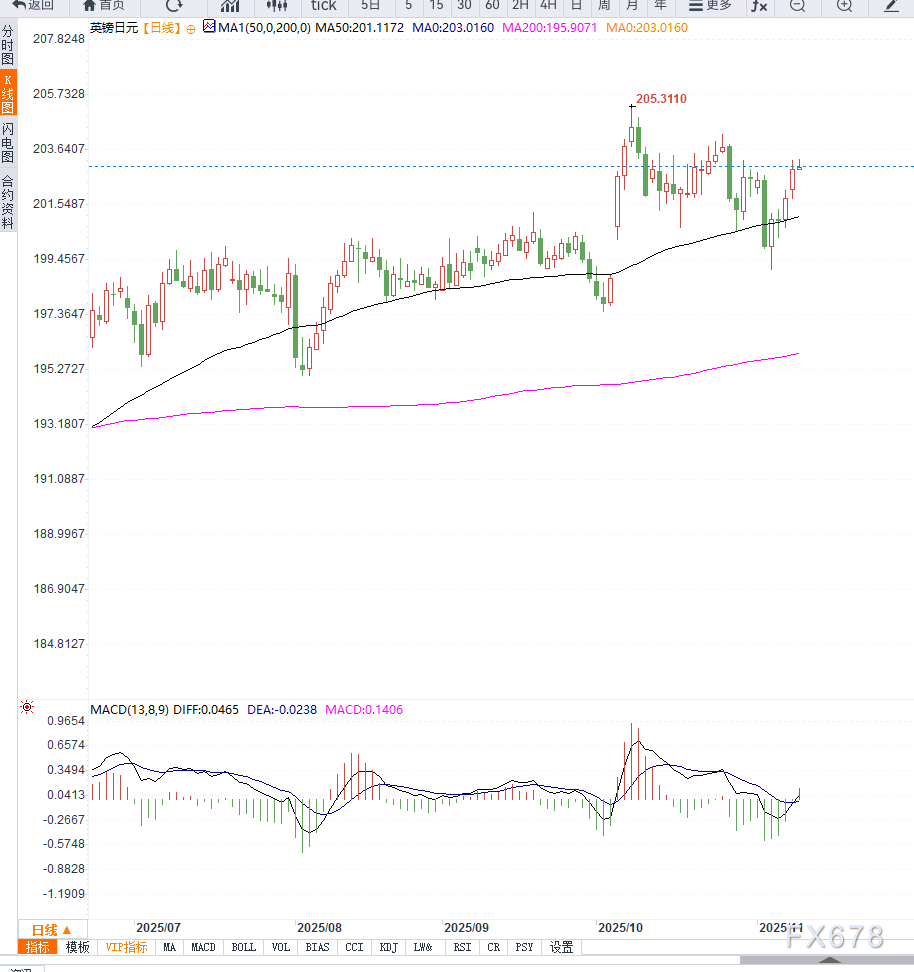
Task: Switch to 分时图 view in sidebar
Action: tap(8, 46)
